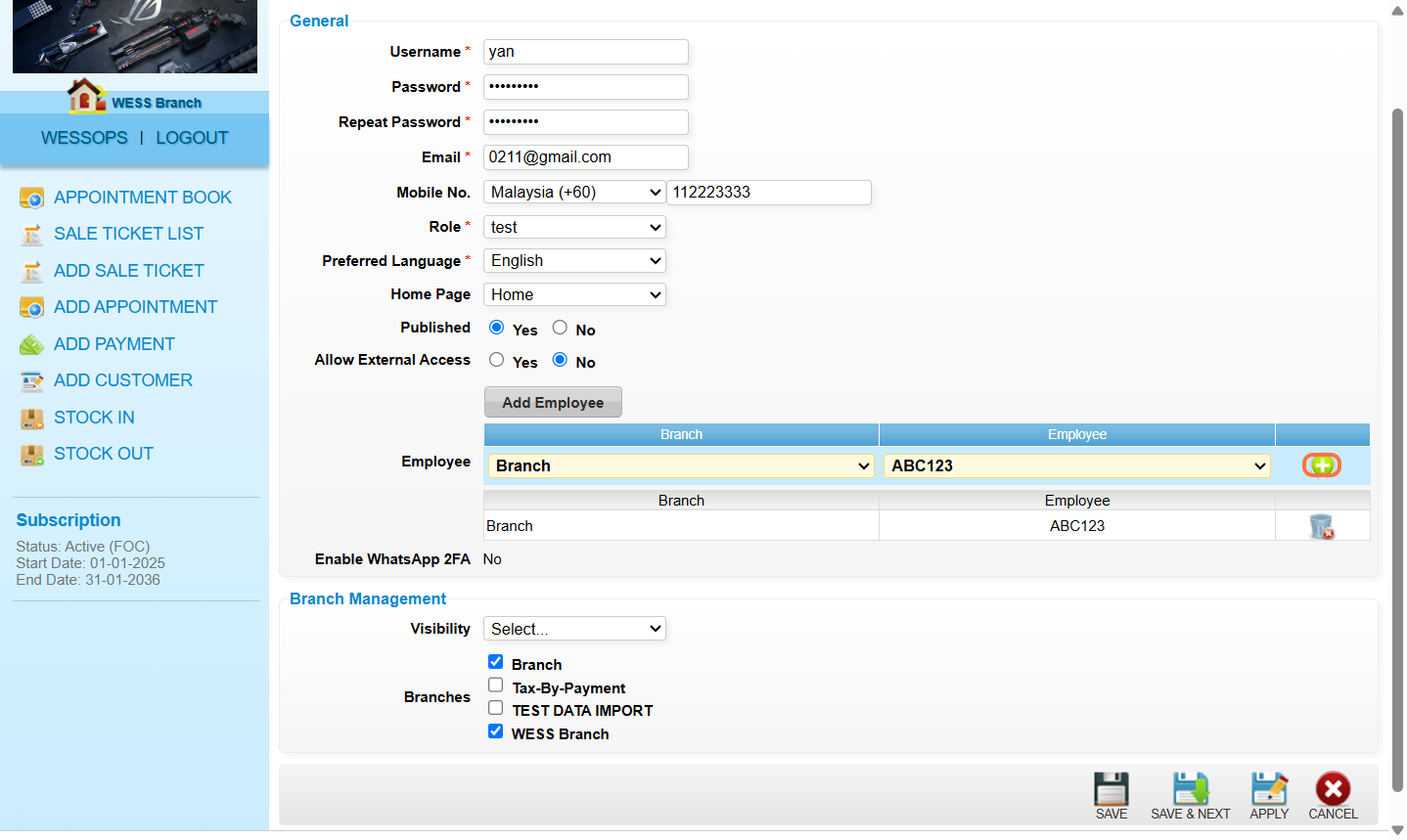1407x840 pixels.
Task: Open ADD CUSTOMER menu item
Action: tap(123, 380)
